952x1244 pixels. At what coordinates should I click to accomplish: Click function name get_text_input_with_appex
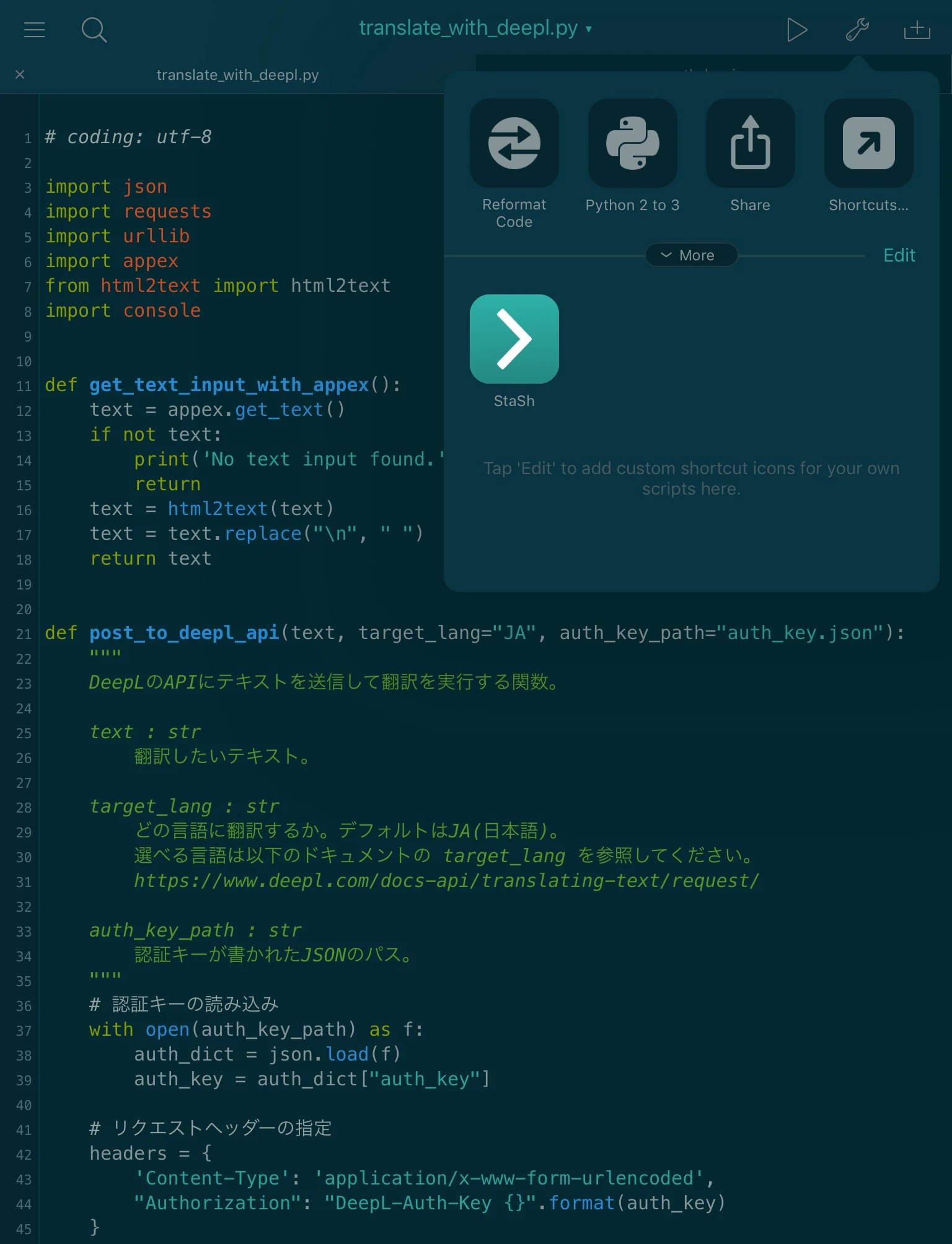(229, 385)
